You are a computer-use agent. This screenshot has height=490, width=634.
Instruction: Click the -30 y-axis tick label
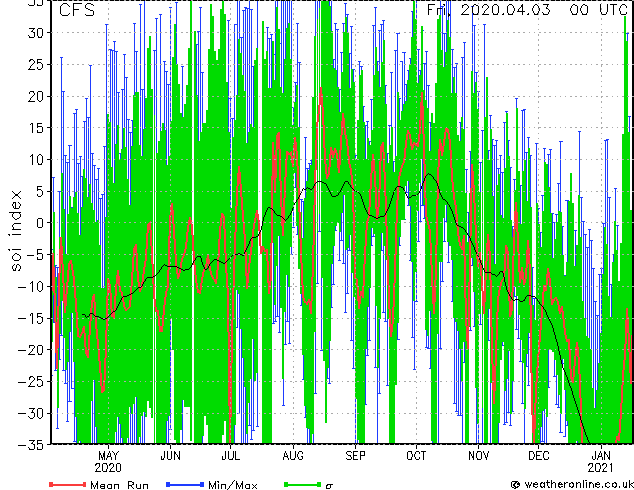pos(32,413)
